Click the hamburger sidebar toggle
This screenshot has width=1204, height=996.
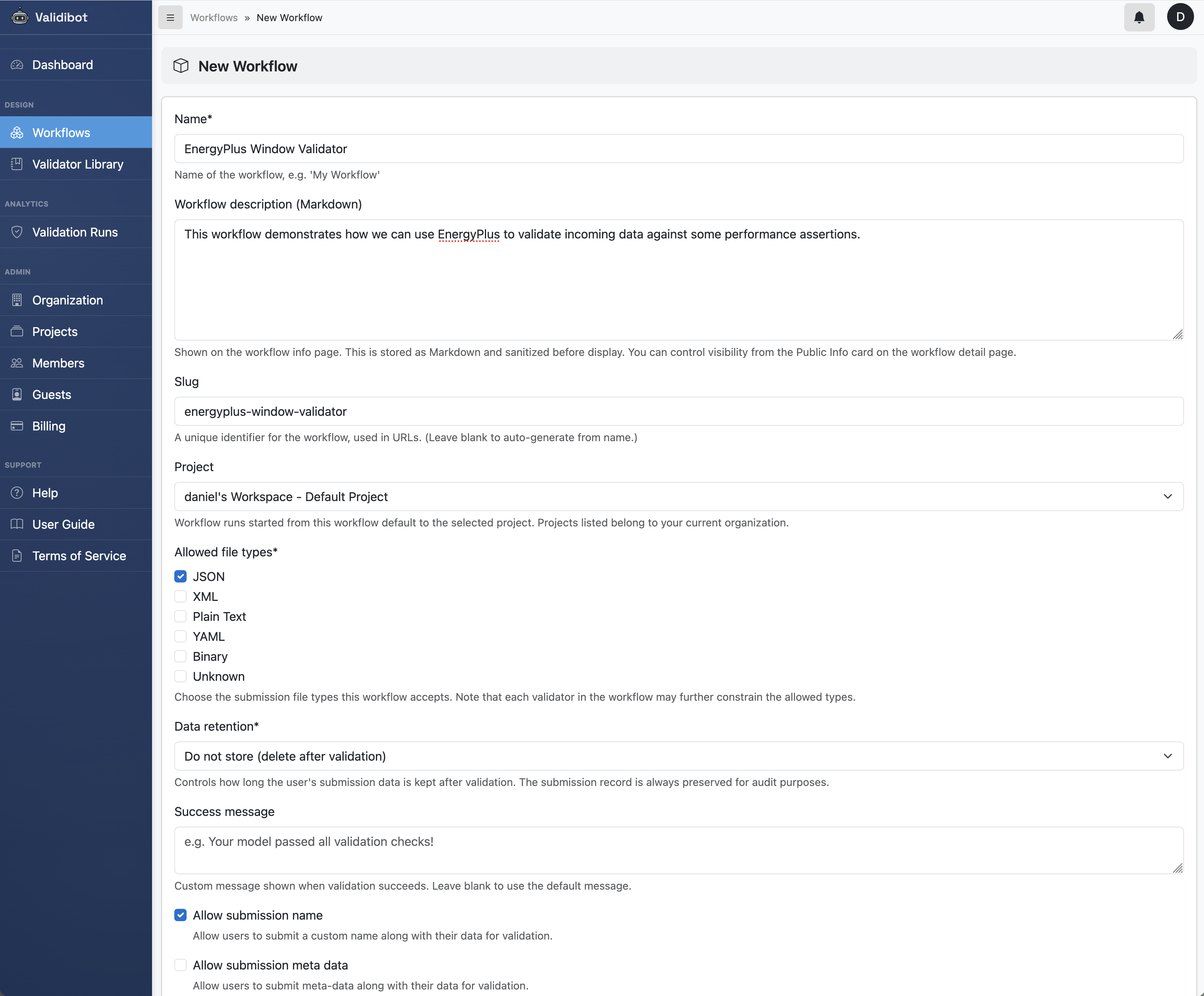(170, 18)
